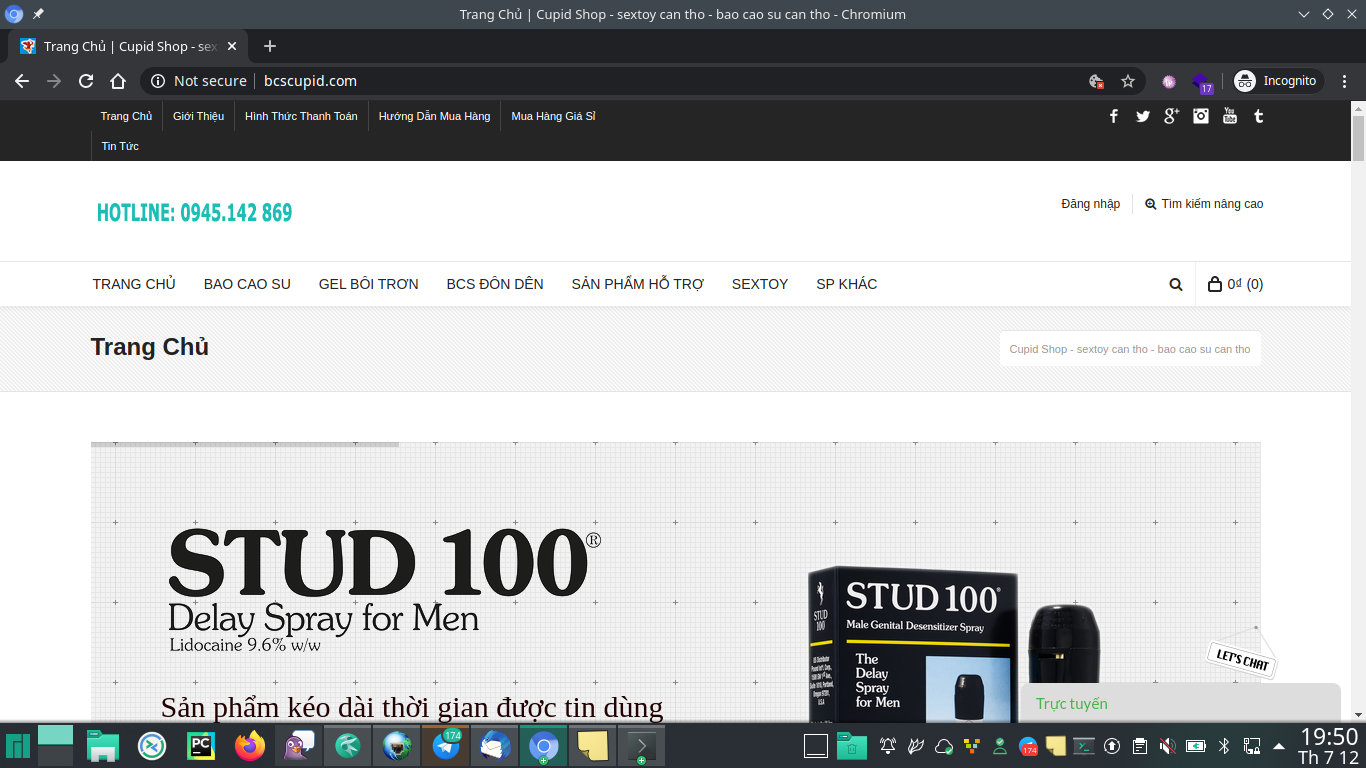Open the SẢN PHẨM HỖ TRỢ category
Image resolution: width=1366 pixels, height=768 pixels.
pos(638,284)
